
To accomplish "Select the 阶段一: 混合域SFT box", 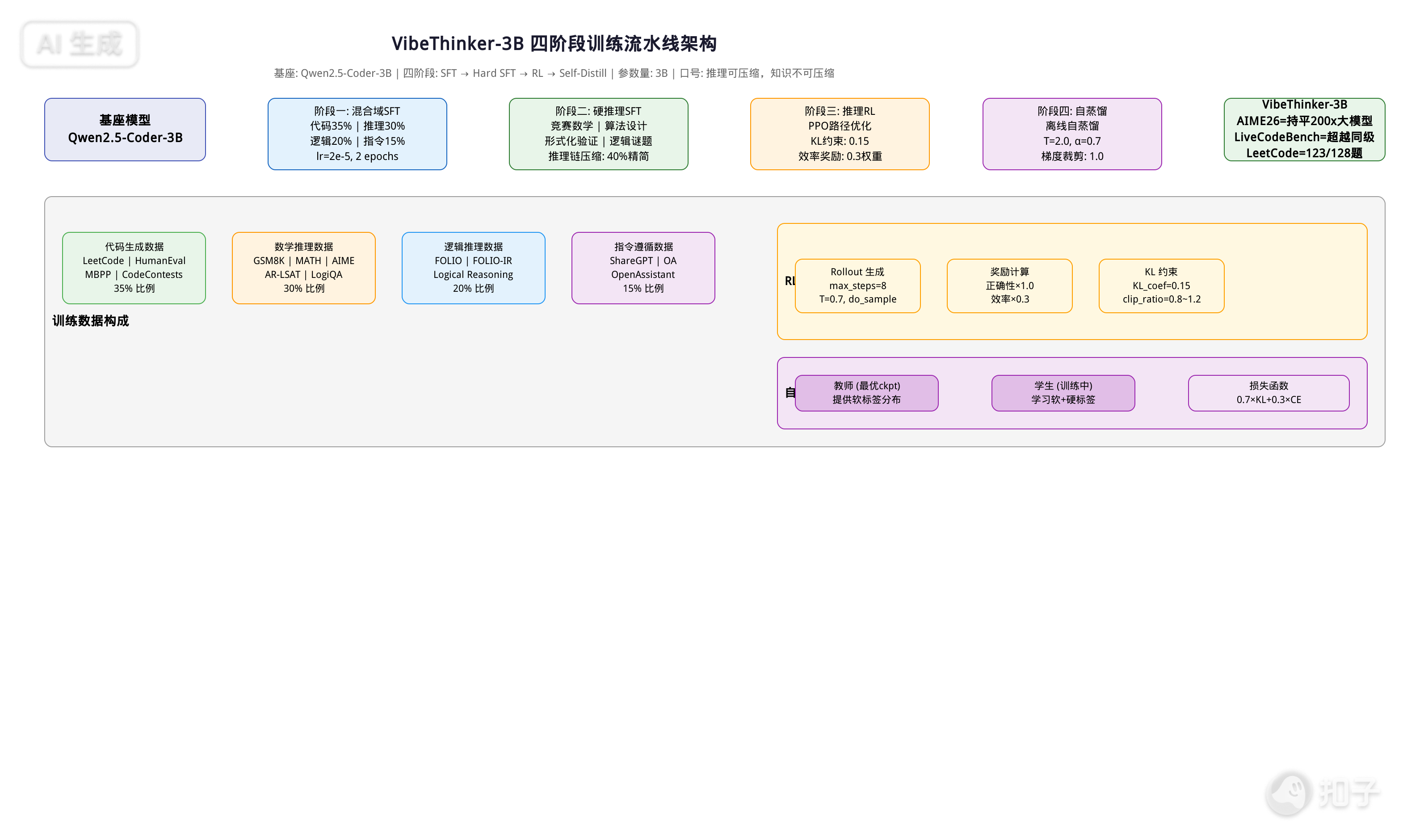I will 357,134.
